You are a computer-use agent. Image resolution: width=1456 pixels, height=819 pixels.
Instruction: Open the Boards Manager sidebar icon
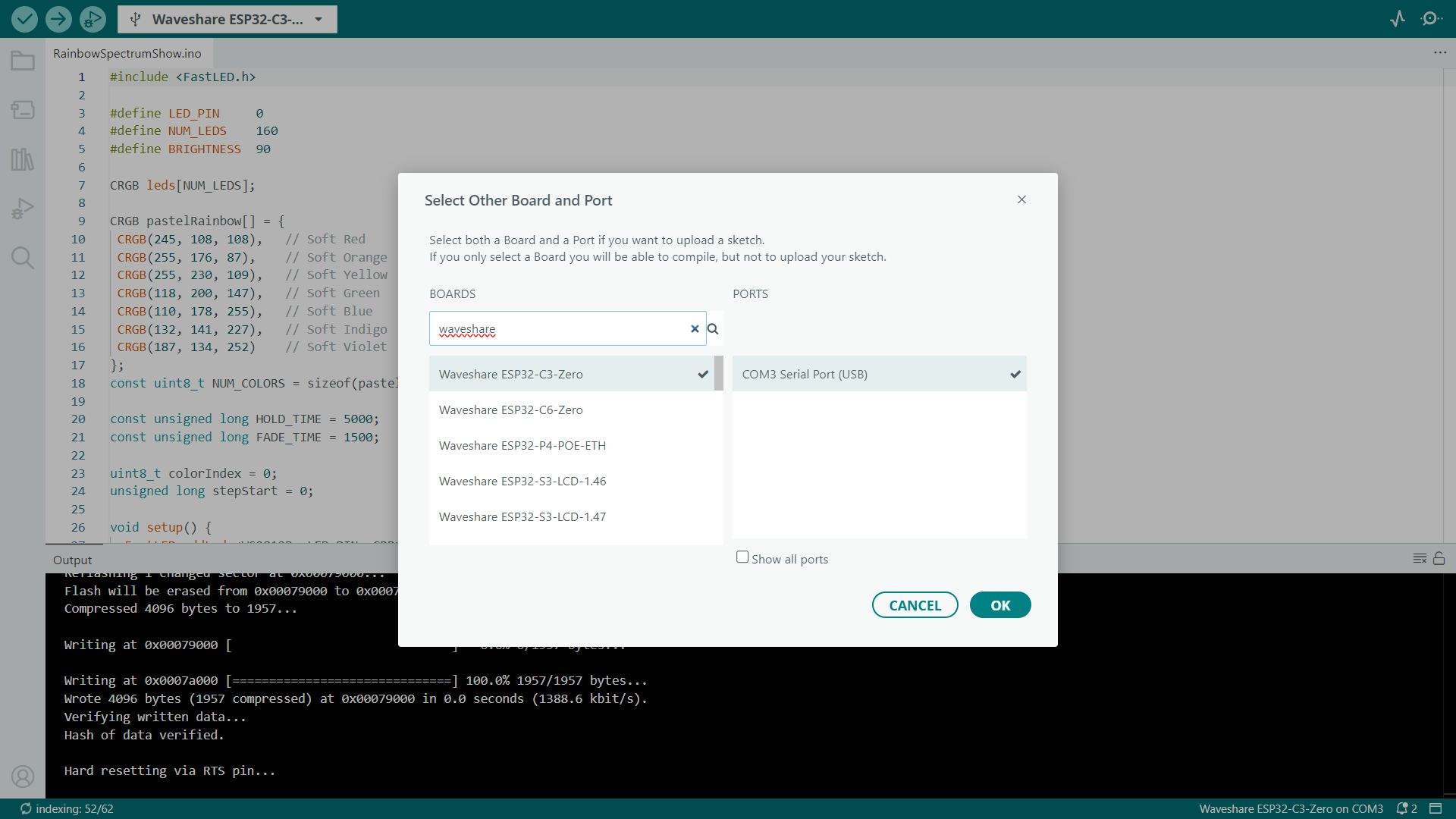pyautogui.click(x=23, y=110)
